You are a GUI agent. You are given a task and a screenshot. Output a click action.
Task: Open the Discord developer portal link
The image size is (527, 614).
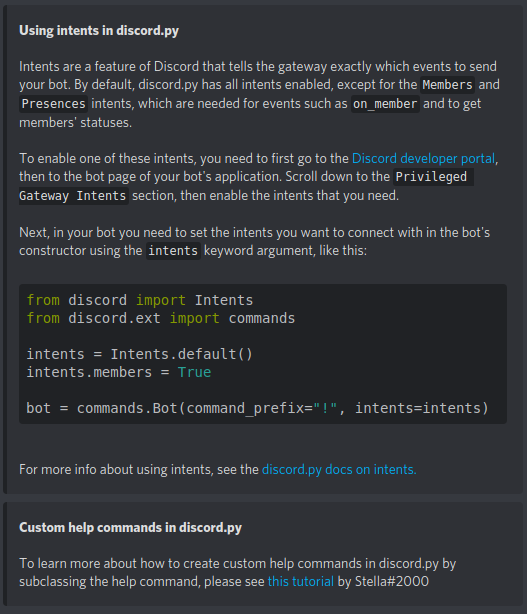(423, 159)
